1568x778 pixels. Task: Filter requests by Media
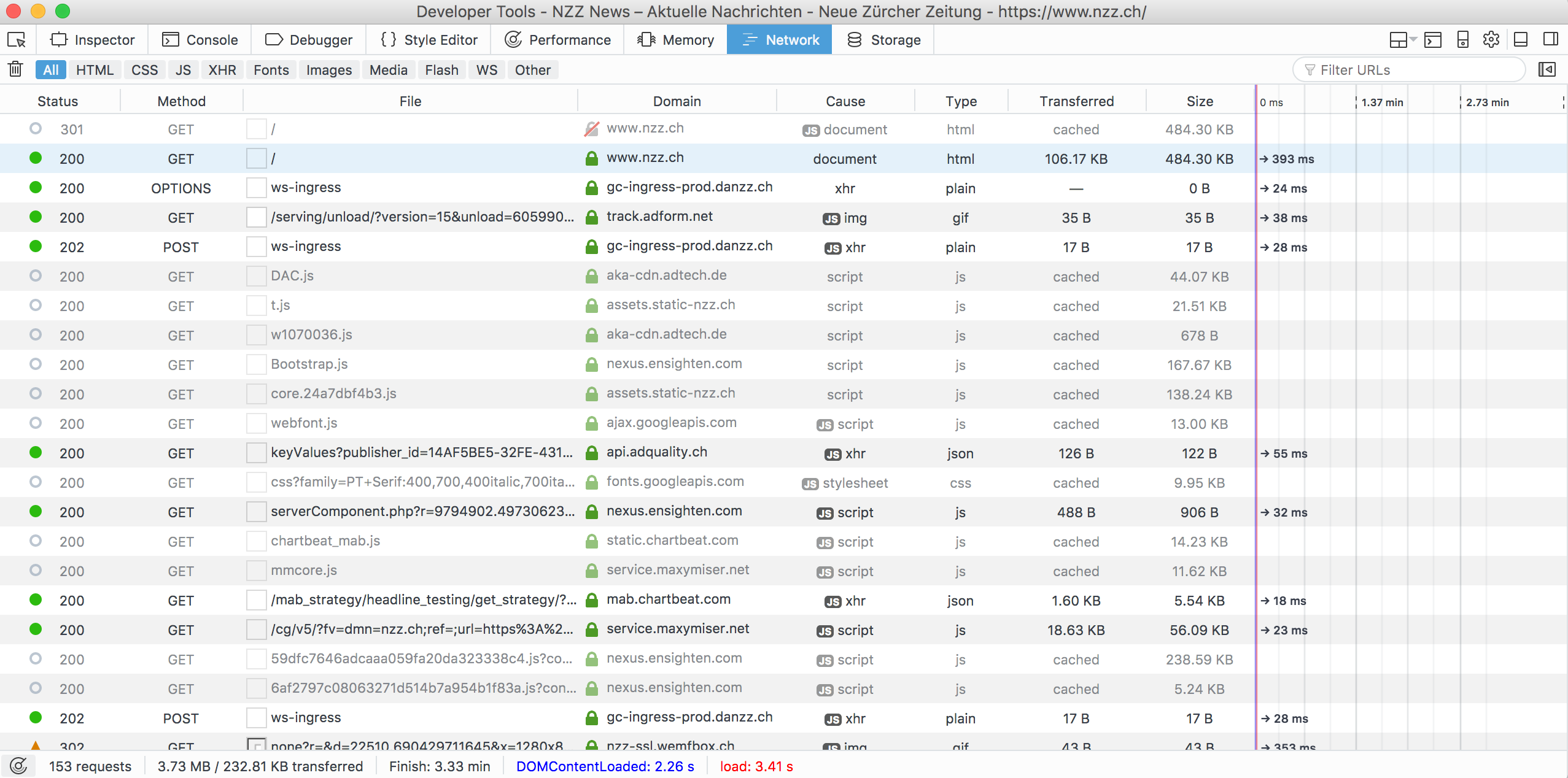coord(389,70)
